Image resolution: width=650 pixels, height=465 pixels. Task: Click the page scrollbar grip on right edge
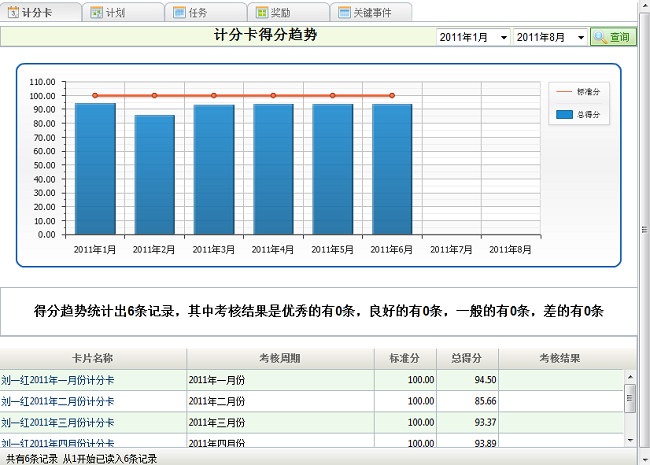(644, 229)
